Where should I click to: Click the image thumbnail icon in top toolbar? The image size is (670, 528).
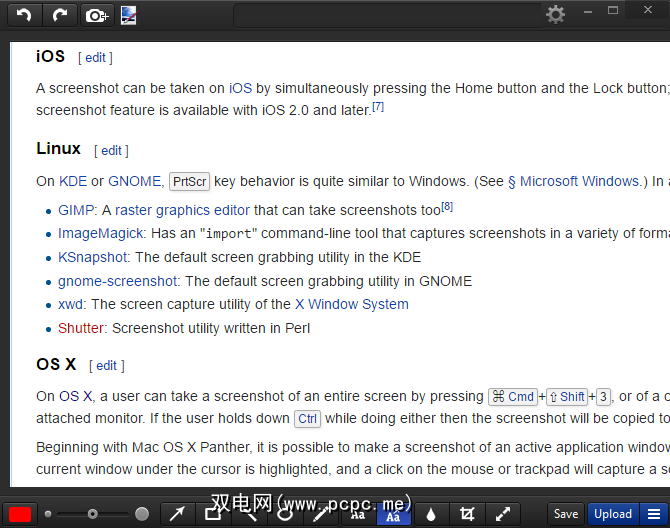[129, 15]
